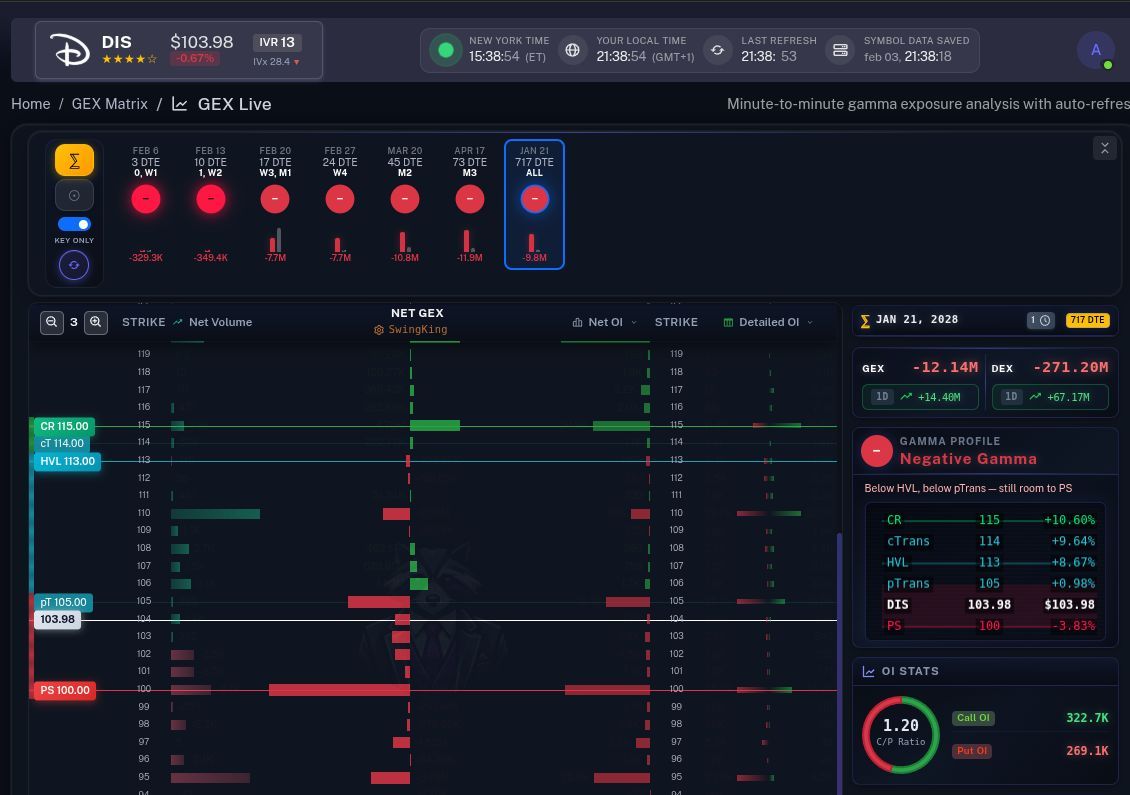Screen dimensions: 1130x795
Task: Click the cTrans 114 row in gamma profile
Action: tap(990, 541)
